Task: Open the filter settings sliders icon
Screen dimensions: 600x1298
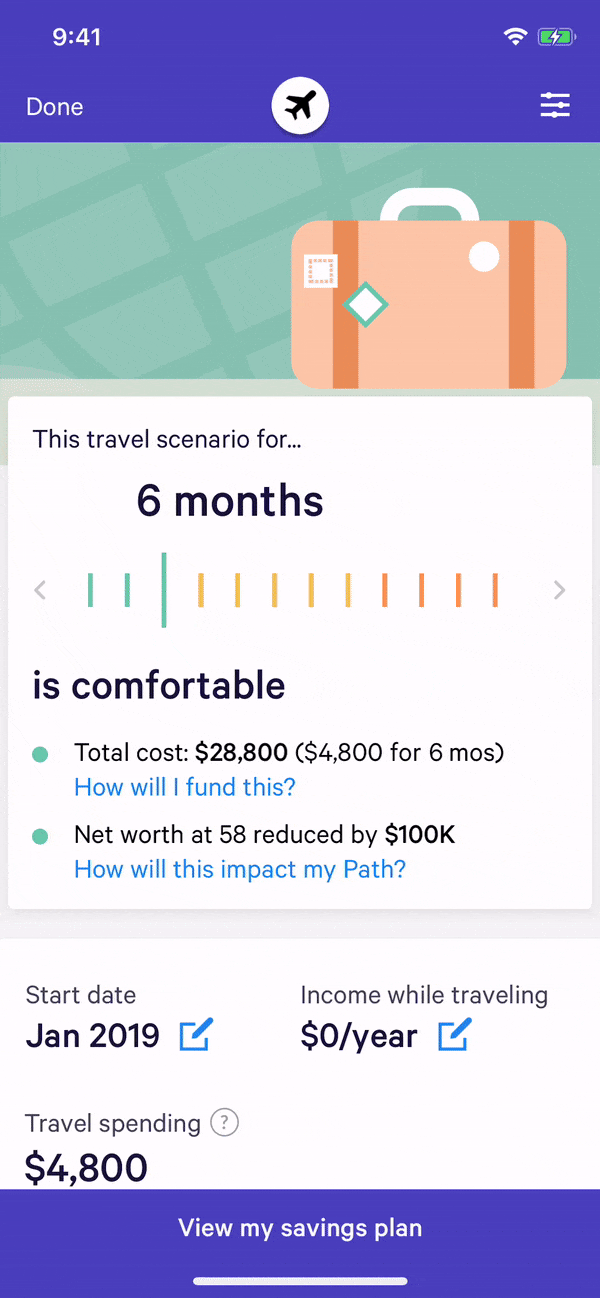Action: click(555, 106)
